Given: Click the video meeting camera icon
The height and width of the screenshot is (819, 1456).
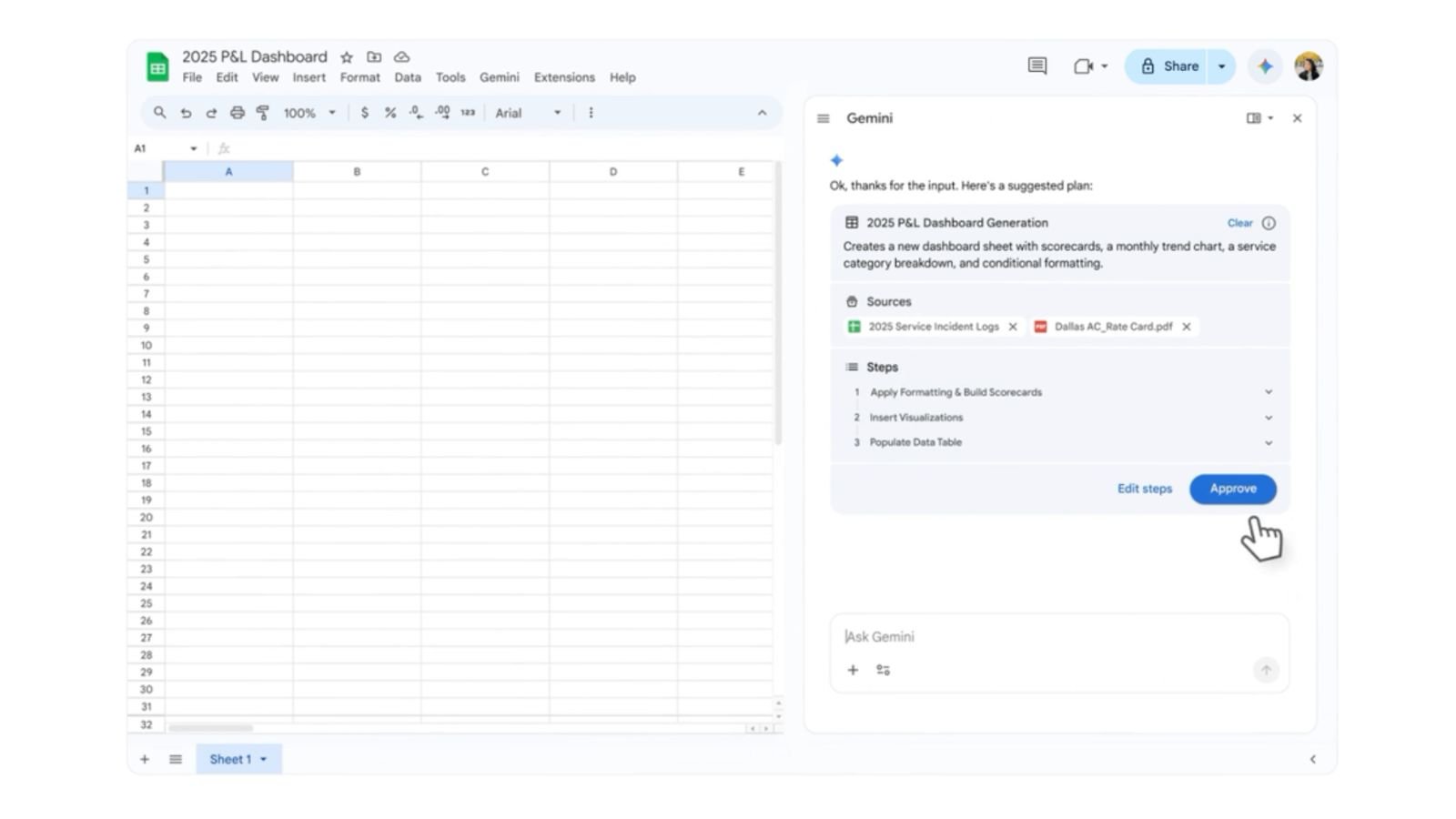Looking at the screenshot, I should click(x=1083, y=66).
